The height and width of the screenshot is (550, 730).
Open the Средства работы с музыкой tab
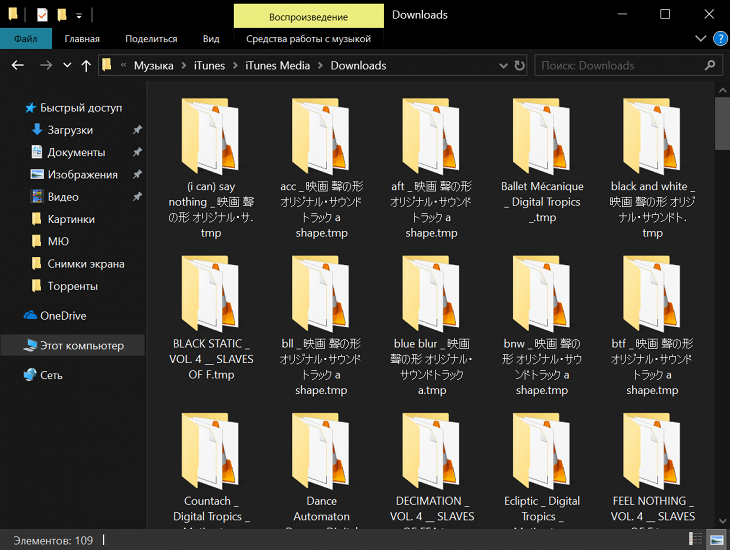pos(308,39)
